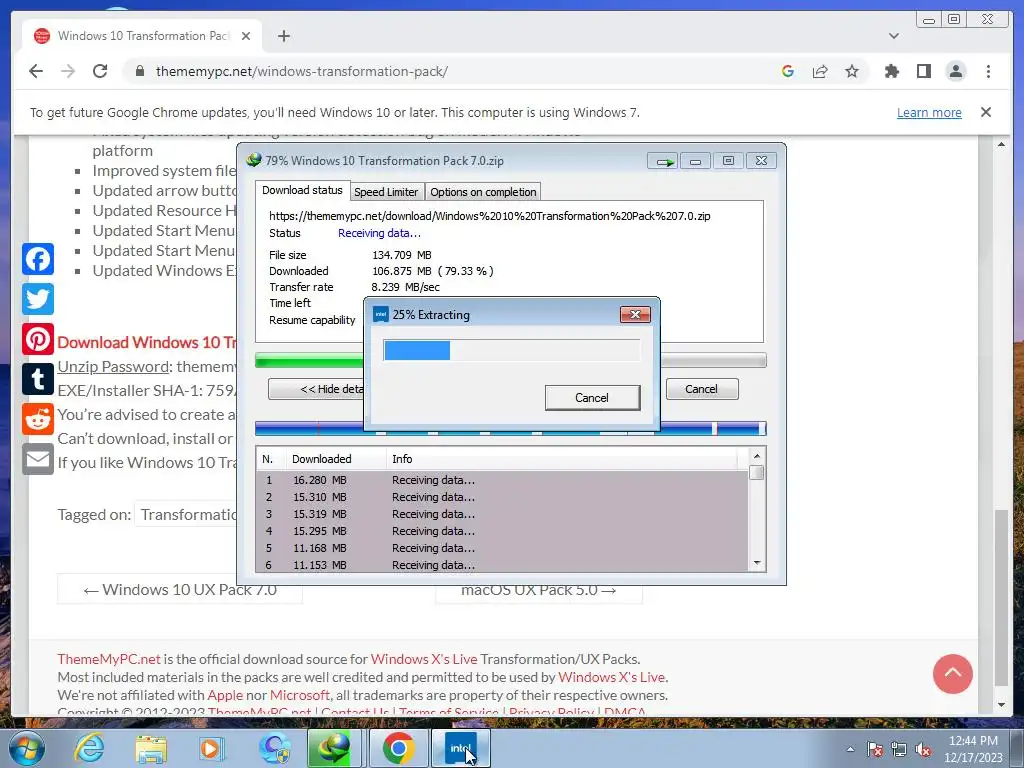1024x768 pixels.
Task: Open Chrome profile avatar
Action: coord(955,71)
